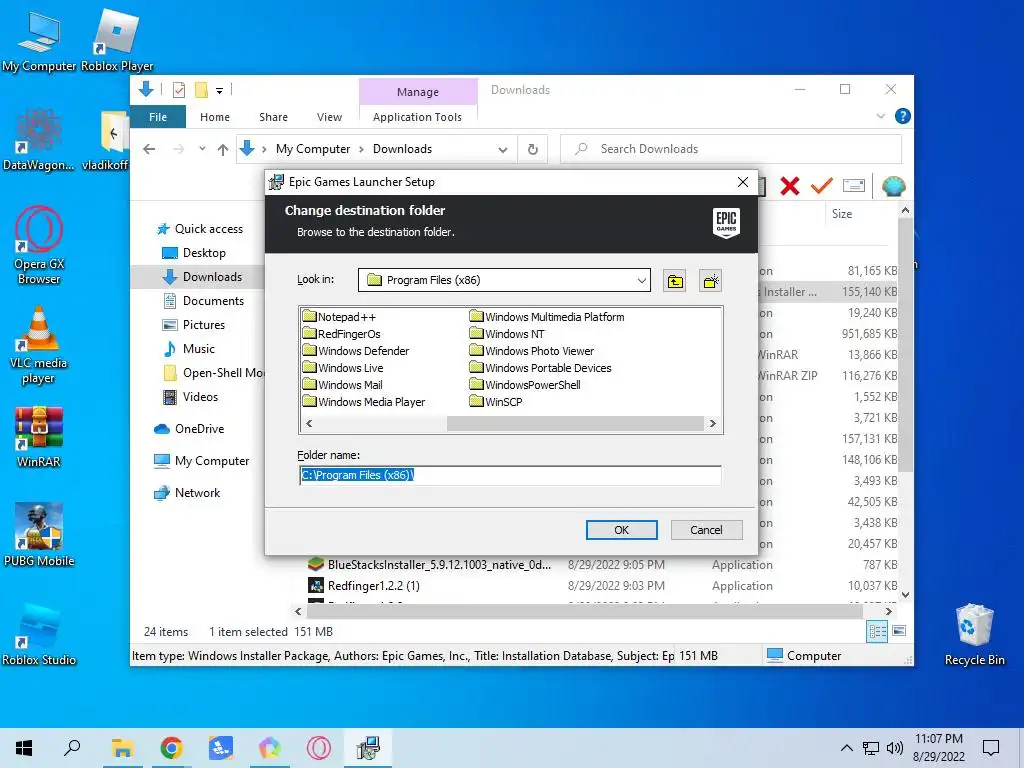Image resolution: width=1024 pixels, height=768 pixels.
Task: Open the Application Tools tab
Action: click(417, 117)
